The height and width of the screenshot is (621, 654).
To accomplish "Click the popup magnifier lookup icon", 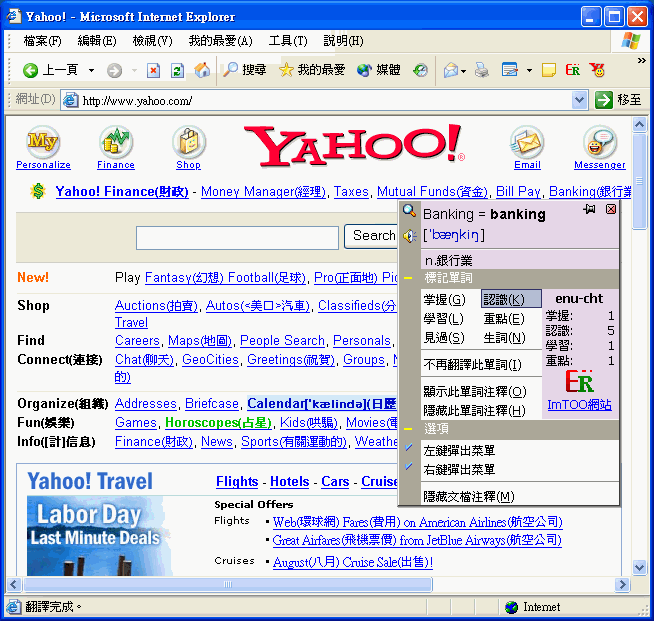I will pos(409,211).
